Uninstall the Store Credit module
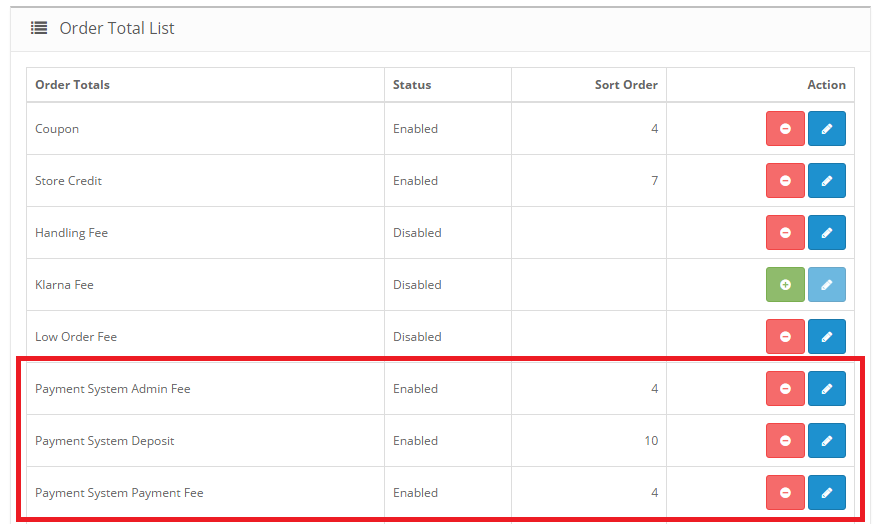874x524 pixels. (785, 181)
